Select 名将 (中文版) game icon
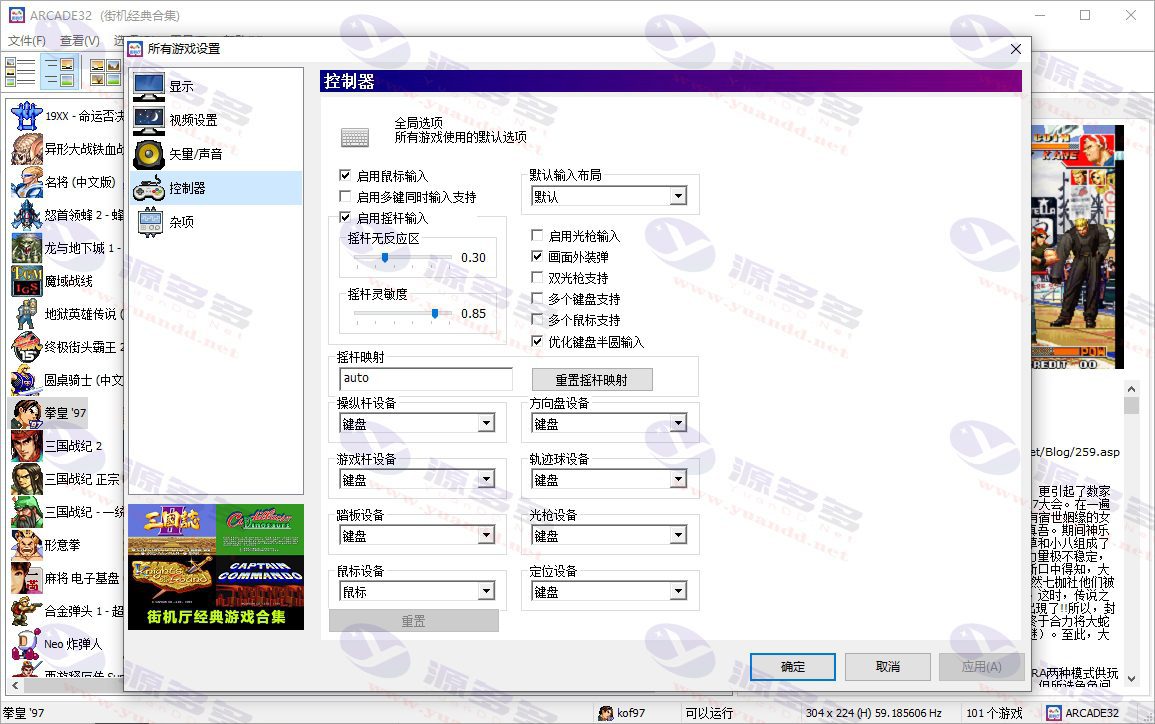This screenshot has width=1155, height=724. tap(27, 182)
